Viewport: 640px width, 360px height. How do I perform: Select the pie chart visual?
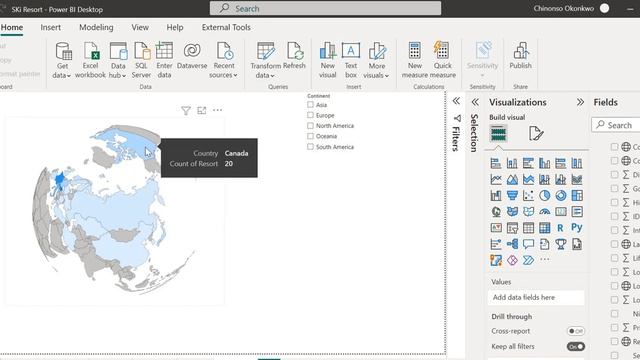point(544,196)
